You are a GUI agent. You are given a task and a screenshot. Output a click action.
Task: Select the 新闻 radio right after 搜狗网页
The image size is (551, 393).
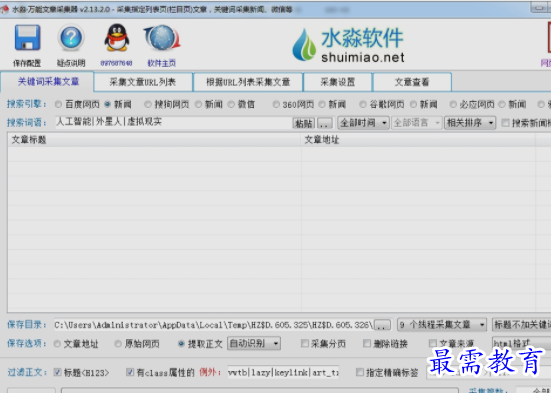tap(199, 104)
